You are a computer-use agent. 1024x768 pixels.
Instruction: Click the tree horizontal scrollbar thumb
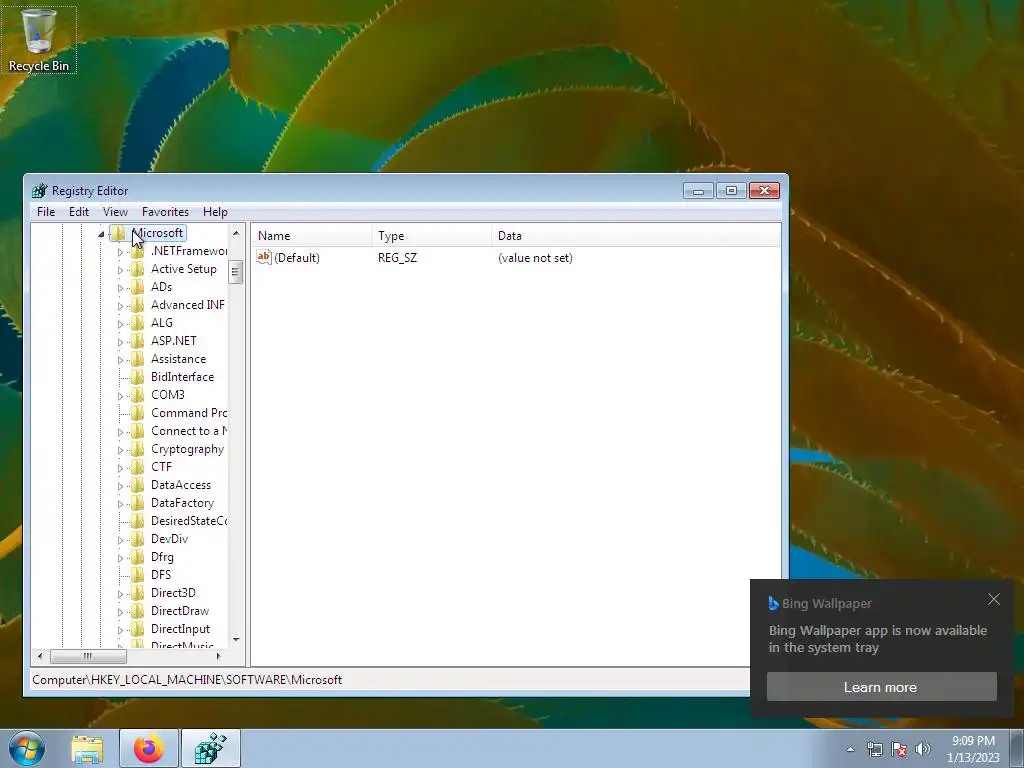pyautogui.click(x=88, y=656)
